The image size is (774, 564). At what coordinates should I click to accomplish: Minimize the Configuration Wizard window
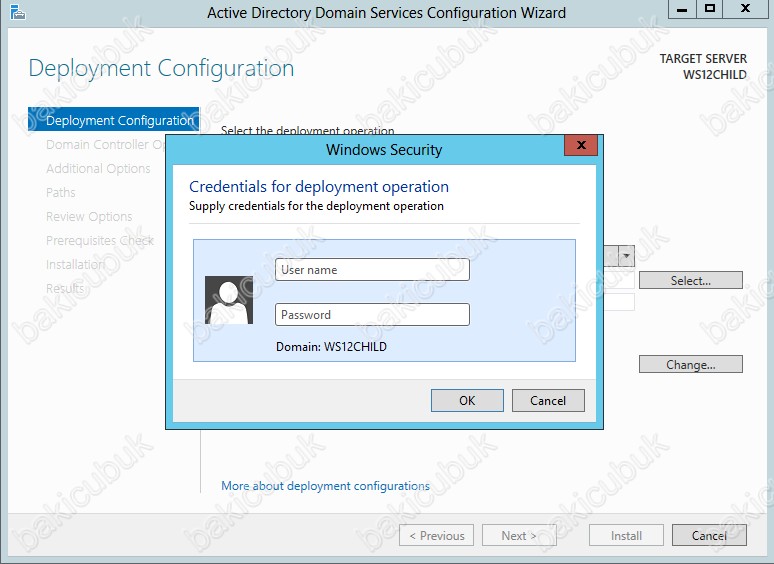click(x=682, y=9)
